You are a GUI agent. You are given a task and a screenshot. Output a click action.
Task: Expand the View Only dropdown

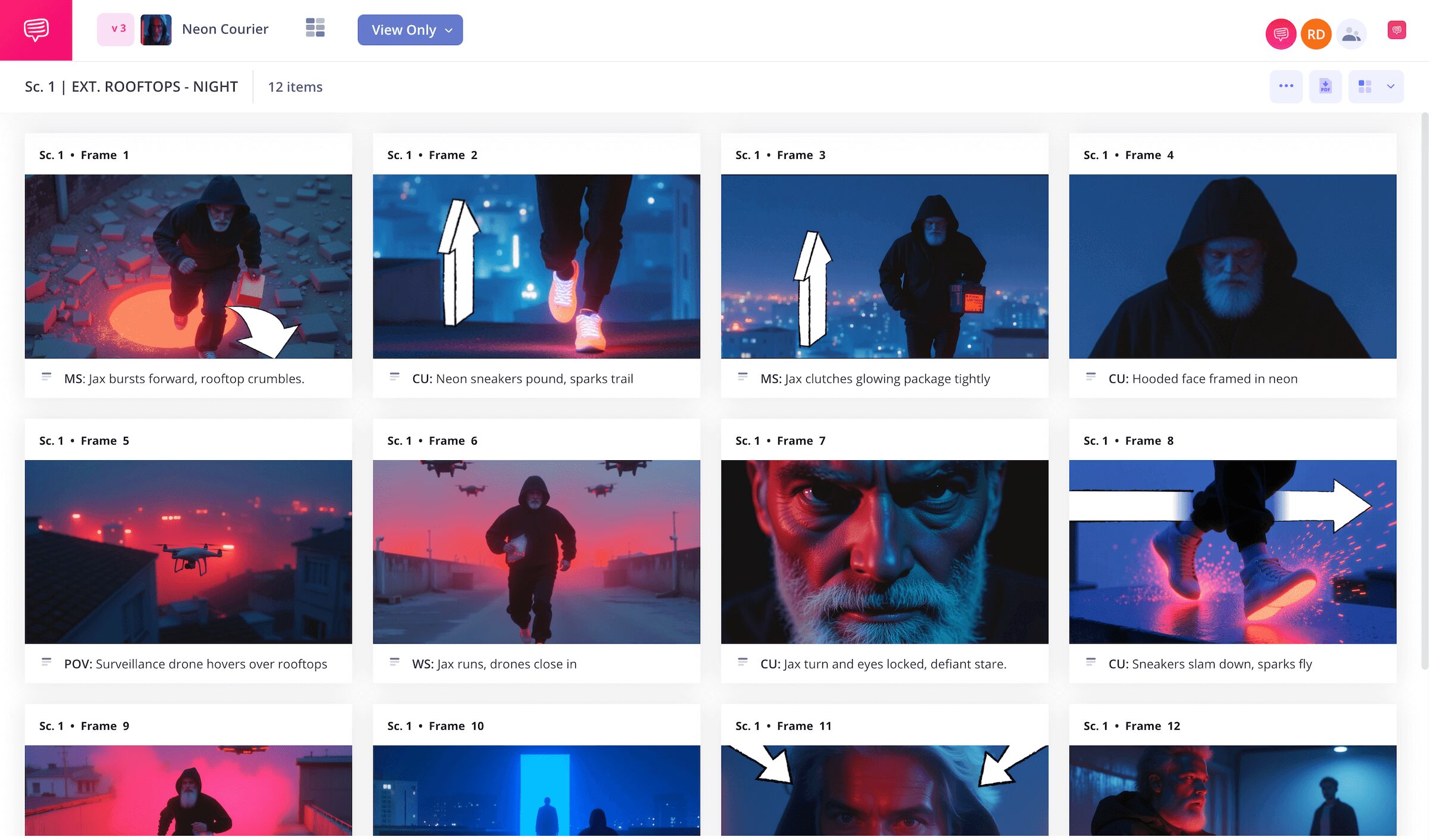[410, 30]
